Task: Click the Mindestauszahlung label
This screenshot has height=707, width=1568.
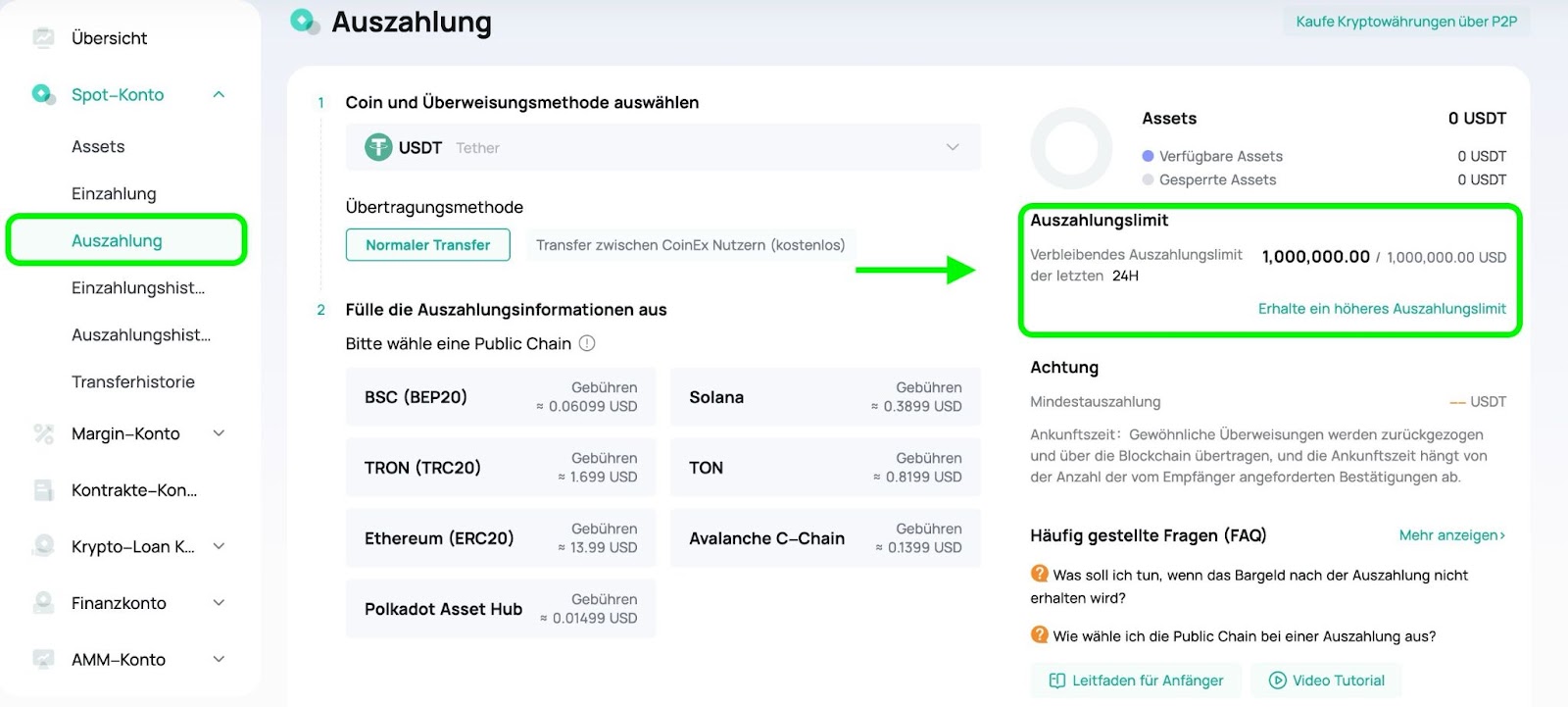Action: [x=1096, y=402]
